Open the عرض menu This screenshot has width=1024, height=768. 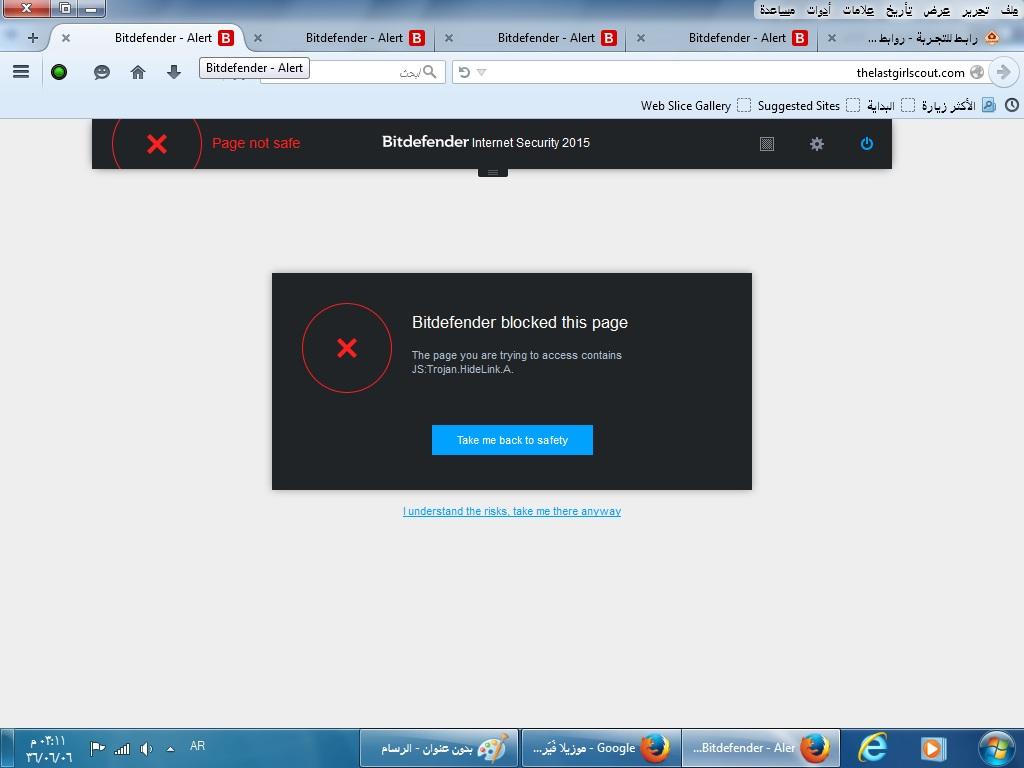pyautogui.click(x=936, y=10)
